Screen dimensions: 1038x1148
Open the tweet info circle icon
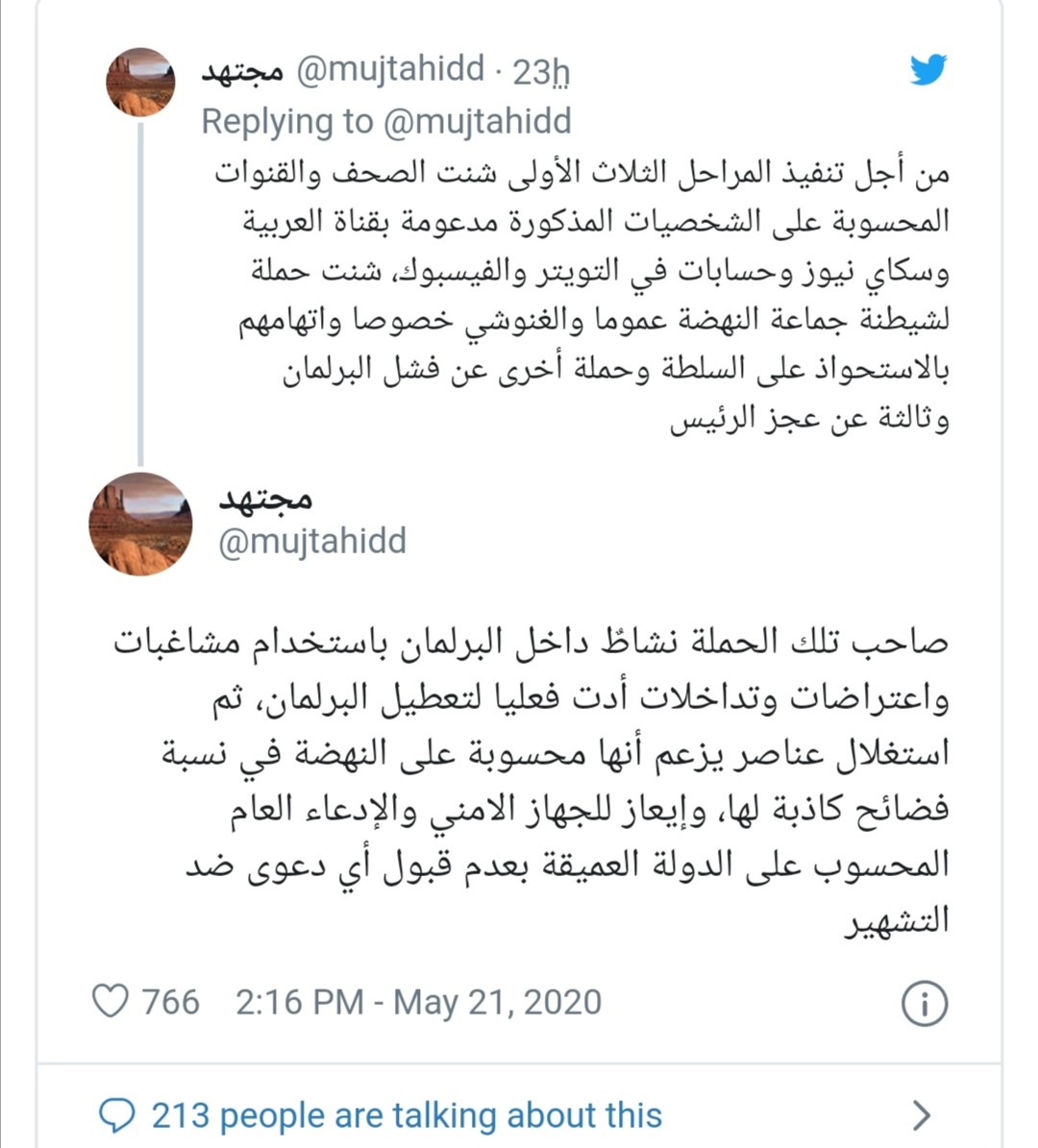pos(925,1002)
